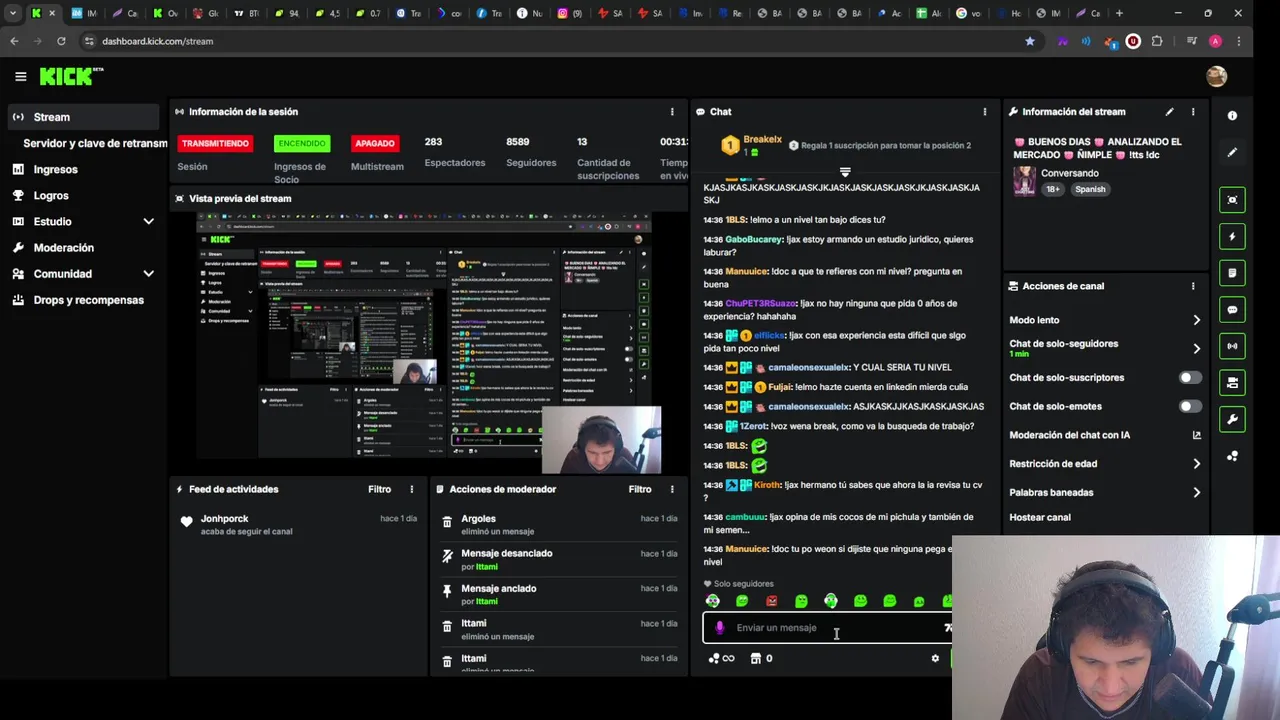1280x720 pixels.
Task: Click the info icon in the right panel bar
Action: tap(1232, 116)
